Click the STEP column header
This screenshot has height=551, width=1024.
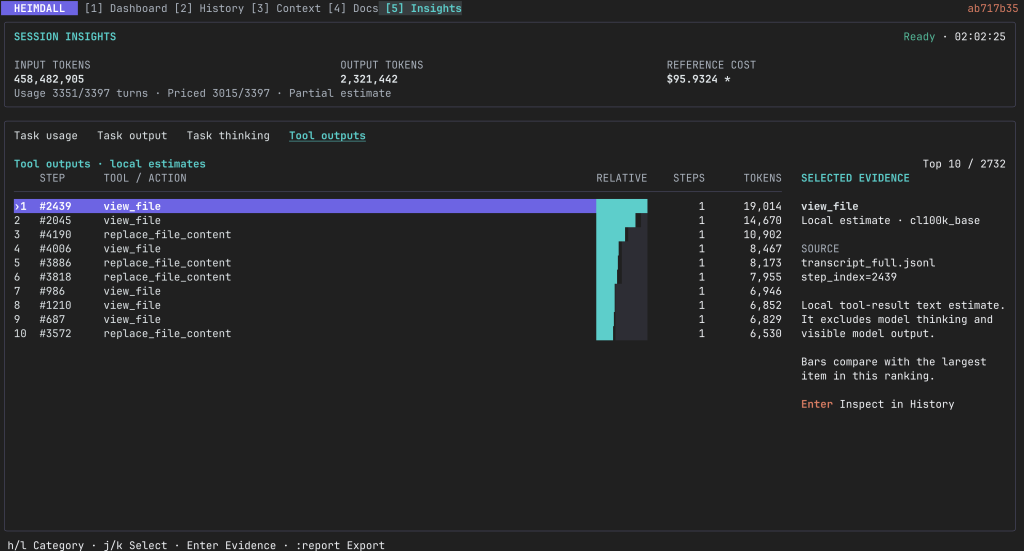[52, 178]
